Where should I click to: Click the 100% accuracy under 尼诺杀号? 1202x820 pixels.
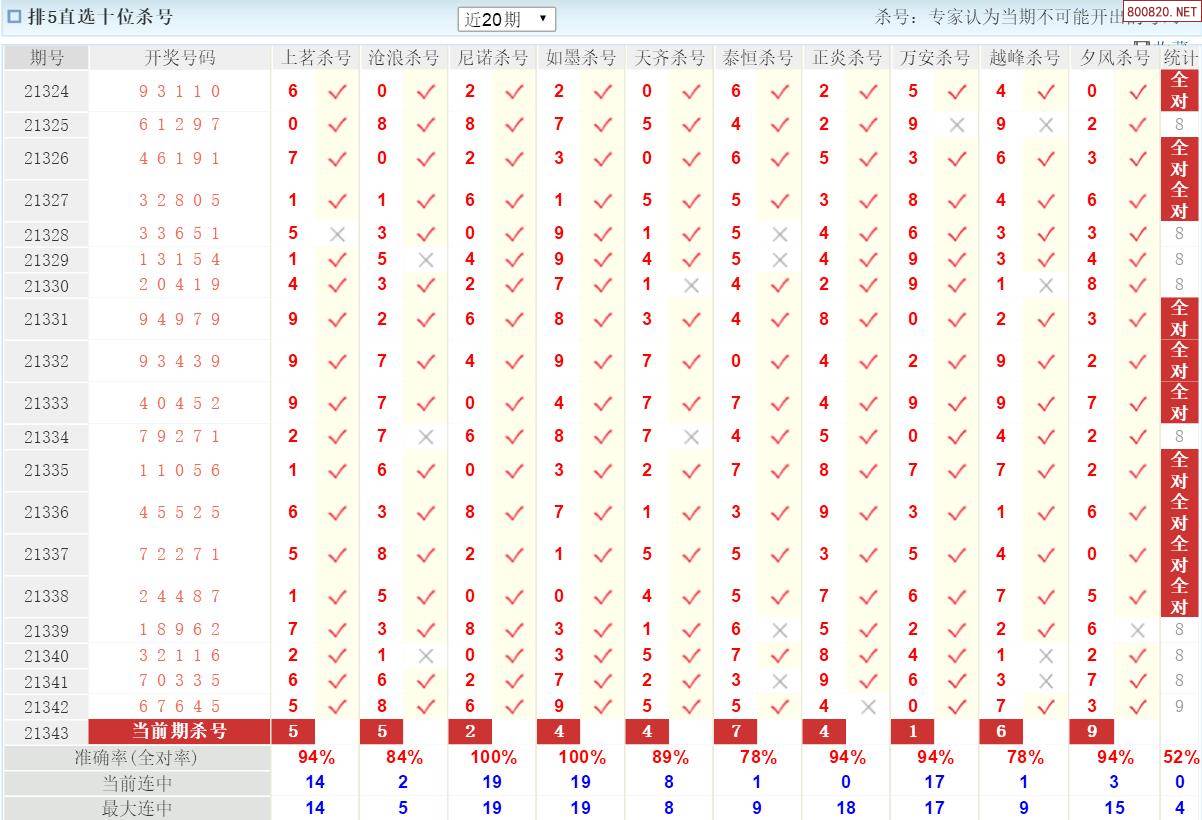493,758
